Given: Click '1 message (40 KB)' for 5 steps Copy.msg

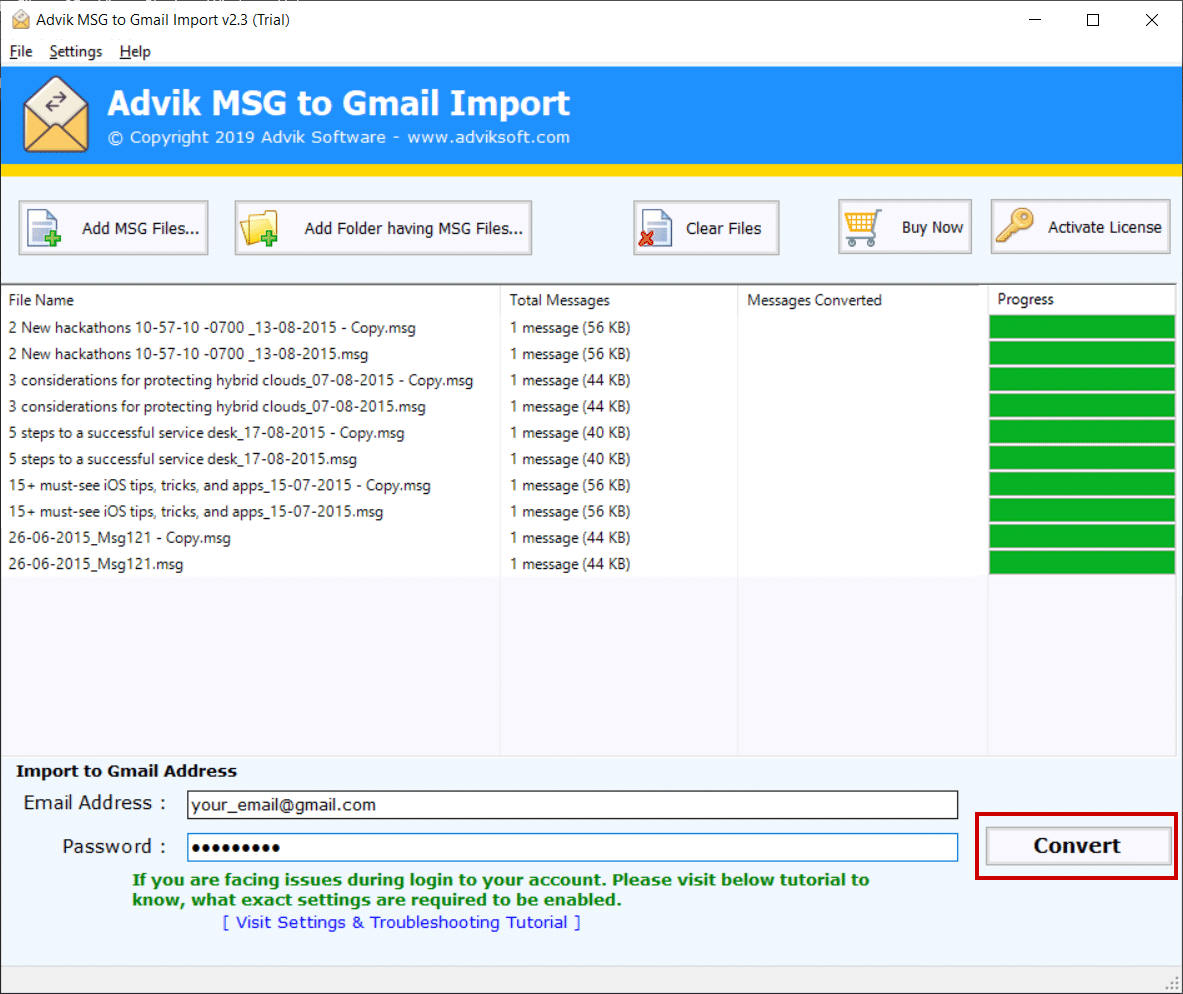Looking at the screenshot, I should (x=570, y=433).
